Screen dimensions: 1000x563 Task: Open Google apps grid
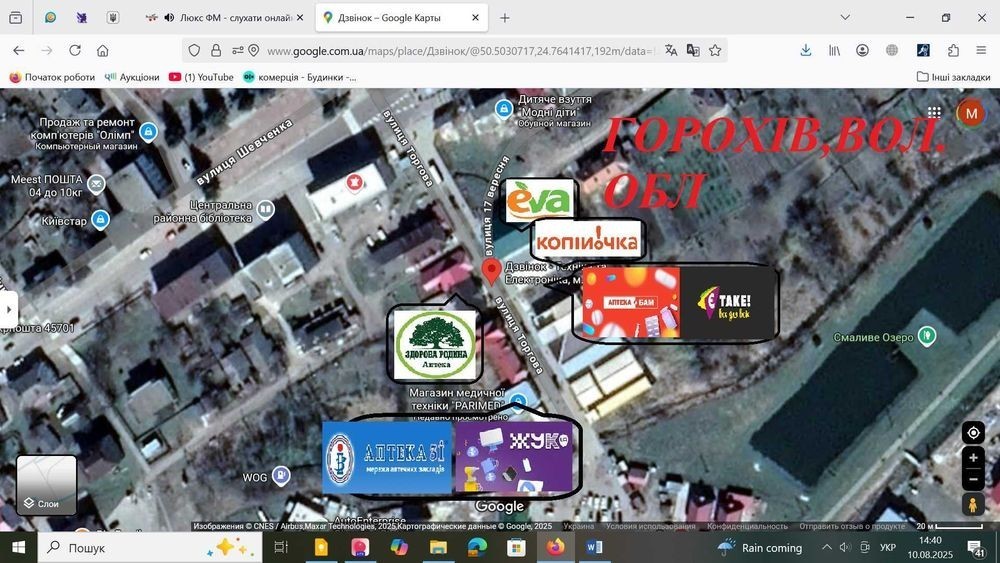point(934,113)
